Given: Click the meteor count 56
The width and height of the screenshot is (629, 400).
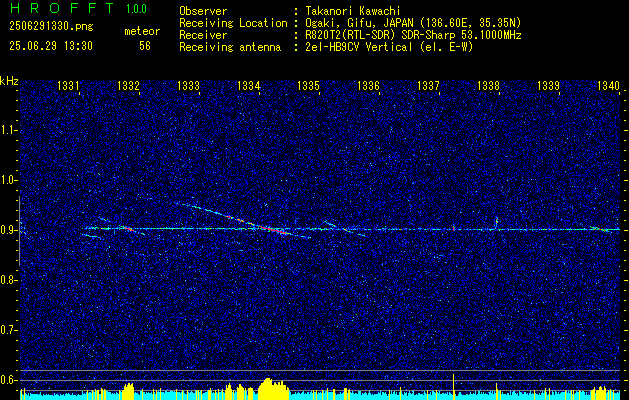Looking at the screenshot, I should click(145, 46).
